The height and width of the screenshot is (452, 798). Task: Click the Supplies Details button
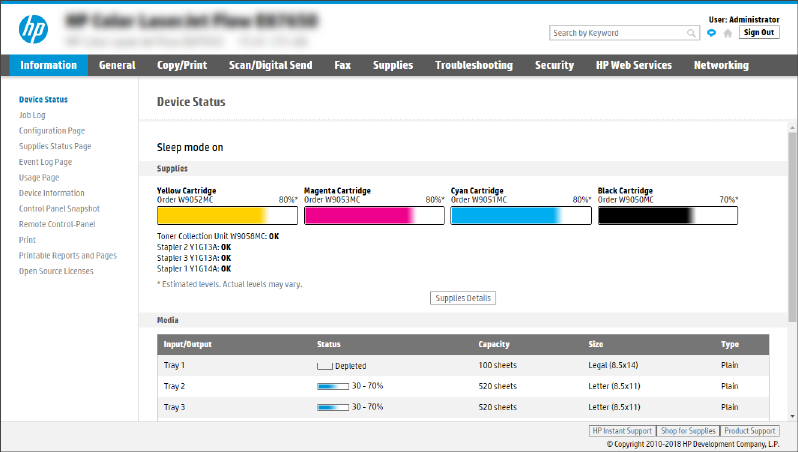tap(463, 298)
